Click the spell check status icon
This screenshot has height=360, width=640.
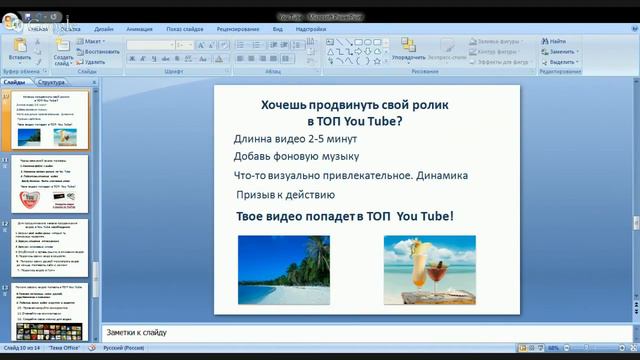pos(92,348)
